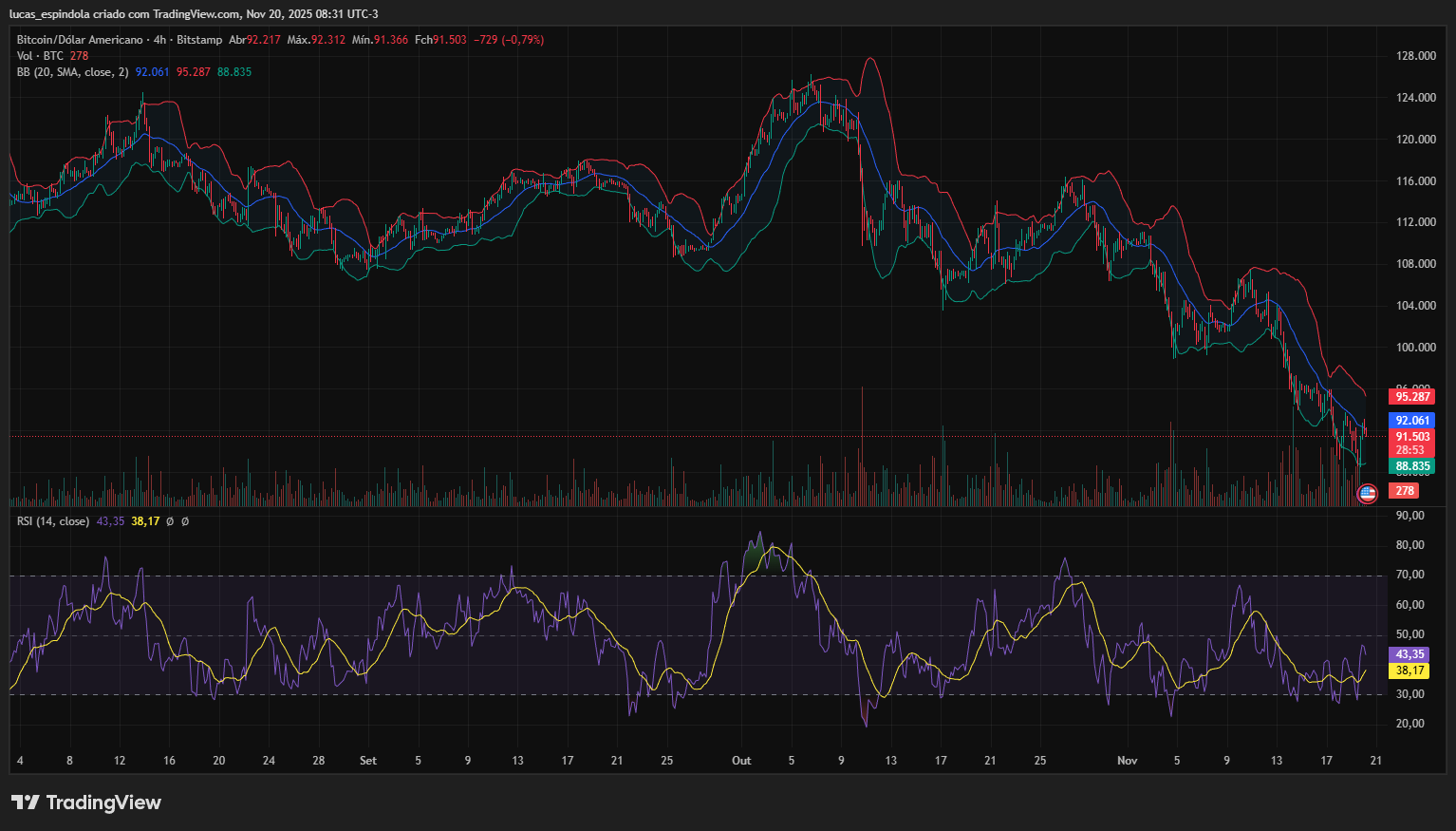Click the 100.000 level on the price scale

[x=1416, y=348]
